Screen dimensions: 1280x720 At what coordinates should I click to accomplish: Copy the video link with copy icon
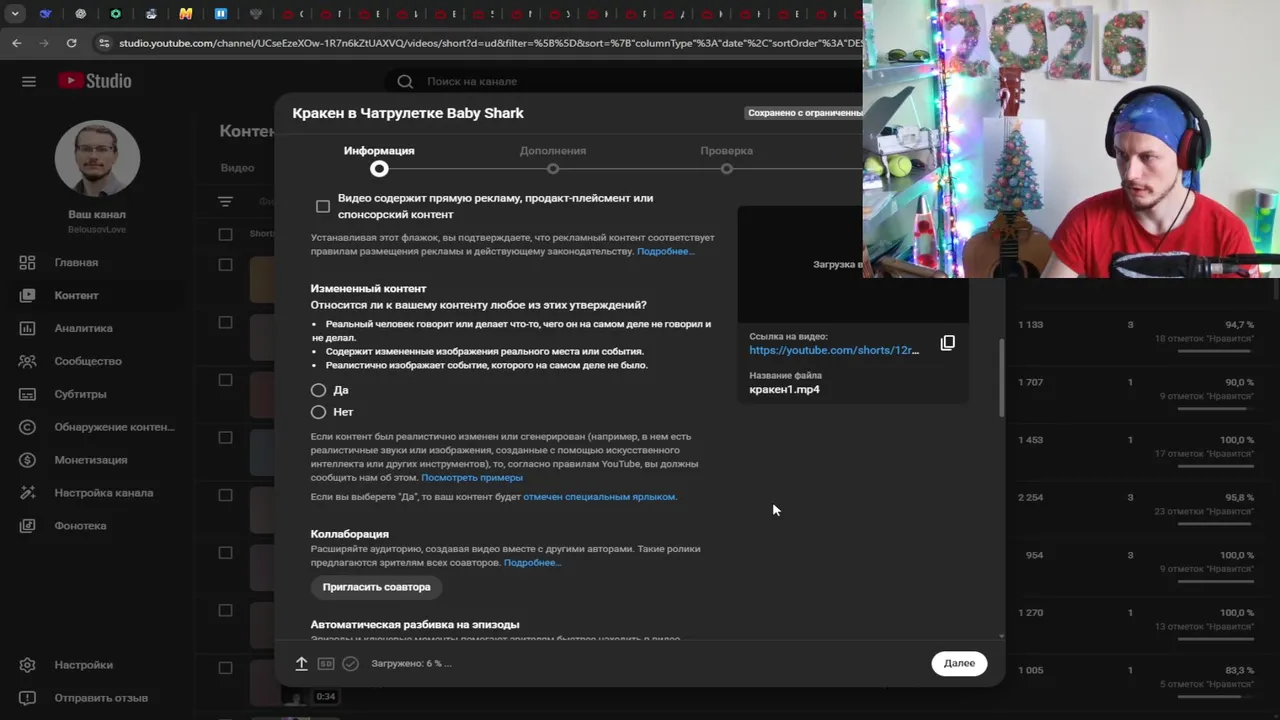[x=948, y=343]
